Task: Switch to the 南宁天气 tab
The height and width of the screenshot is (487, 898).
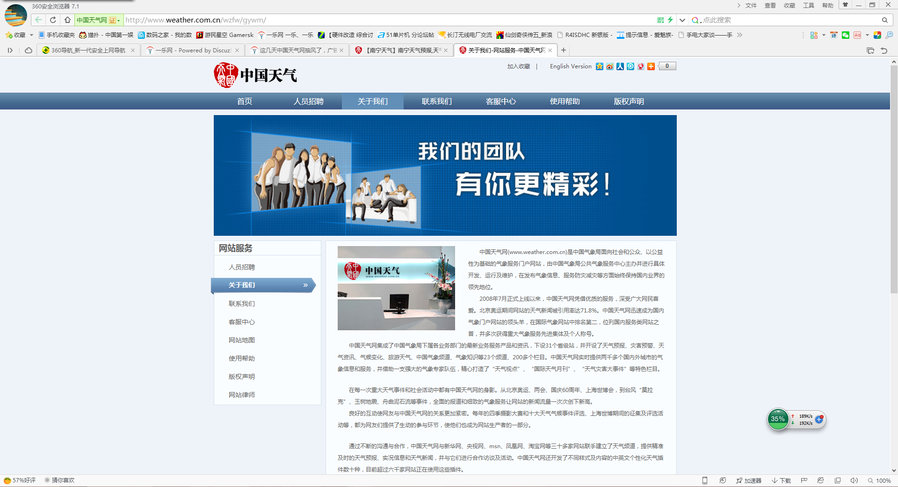Action: coord(401,50)
